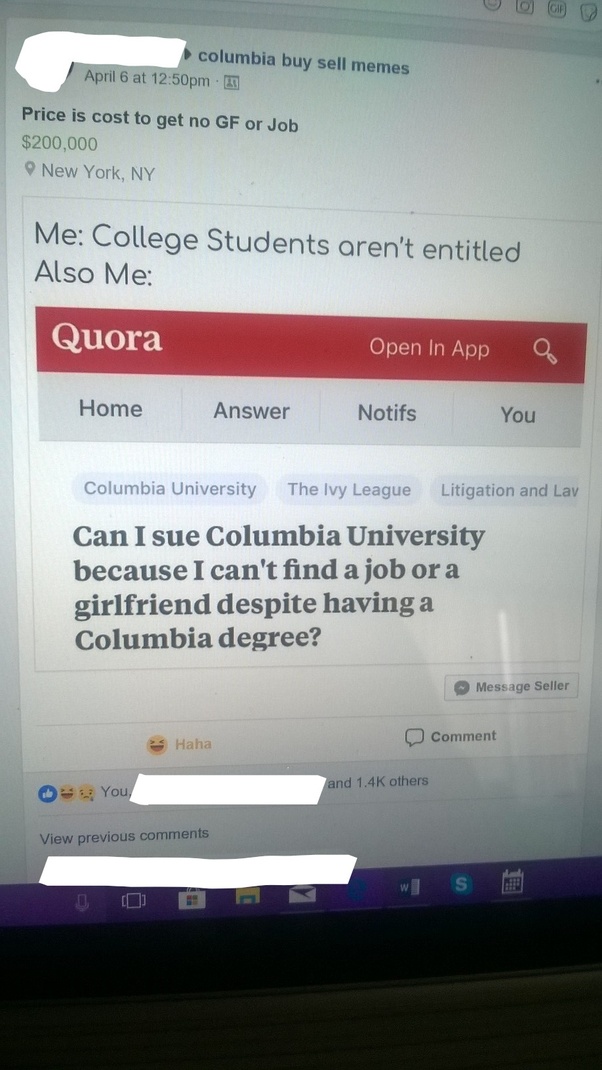Open Microsoft Store from taskbar

click(192, 900)
